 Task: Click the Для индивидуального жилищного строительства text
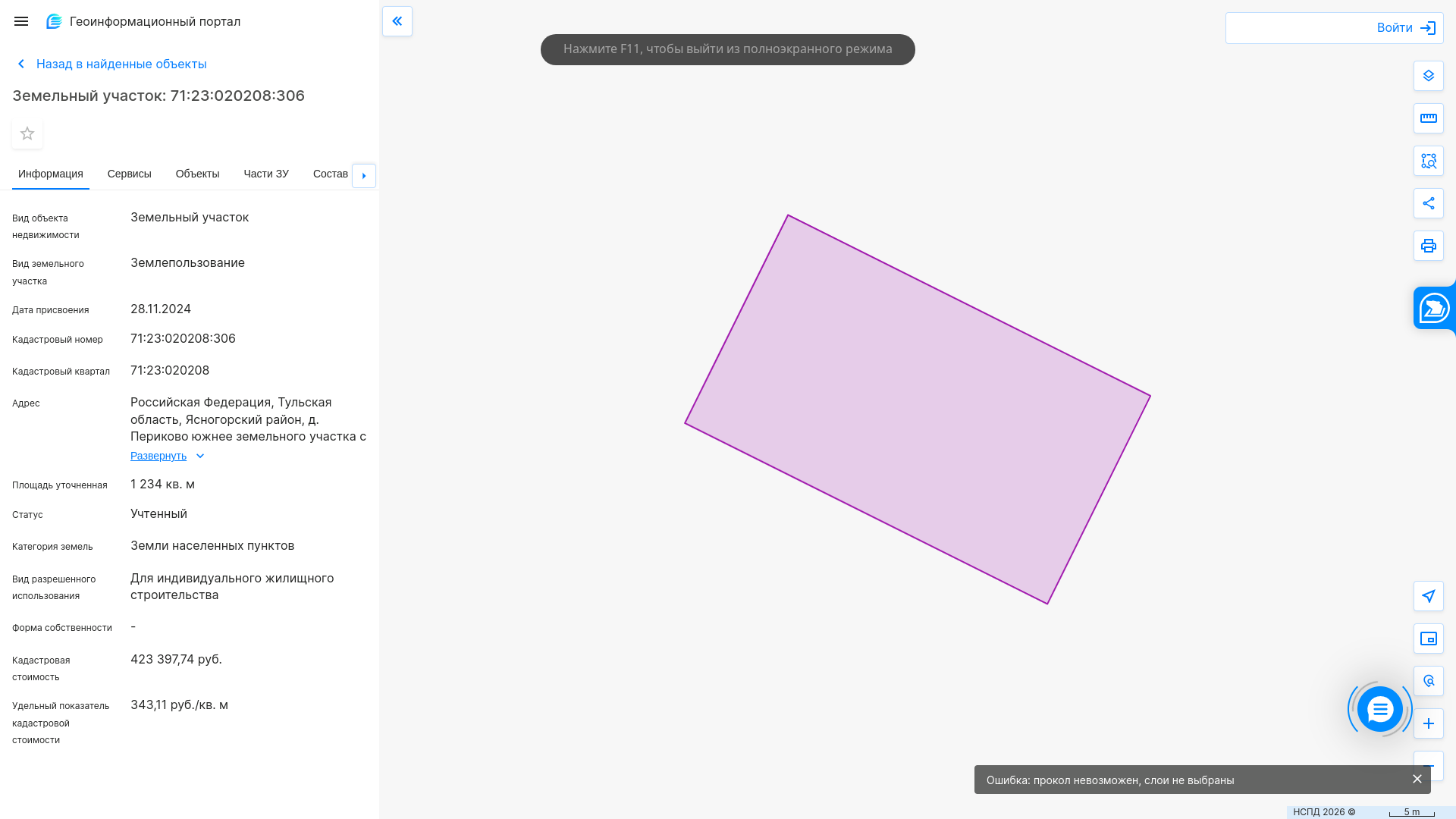pyautogui.click(x=232, y=586)
